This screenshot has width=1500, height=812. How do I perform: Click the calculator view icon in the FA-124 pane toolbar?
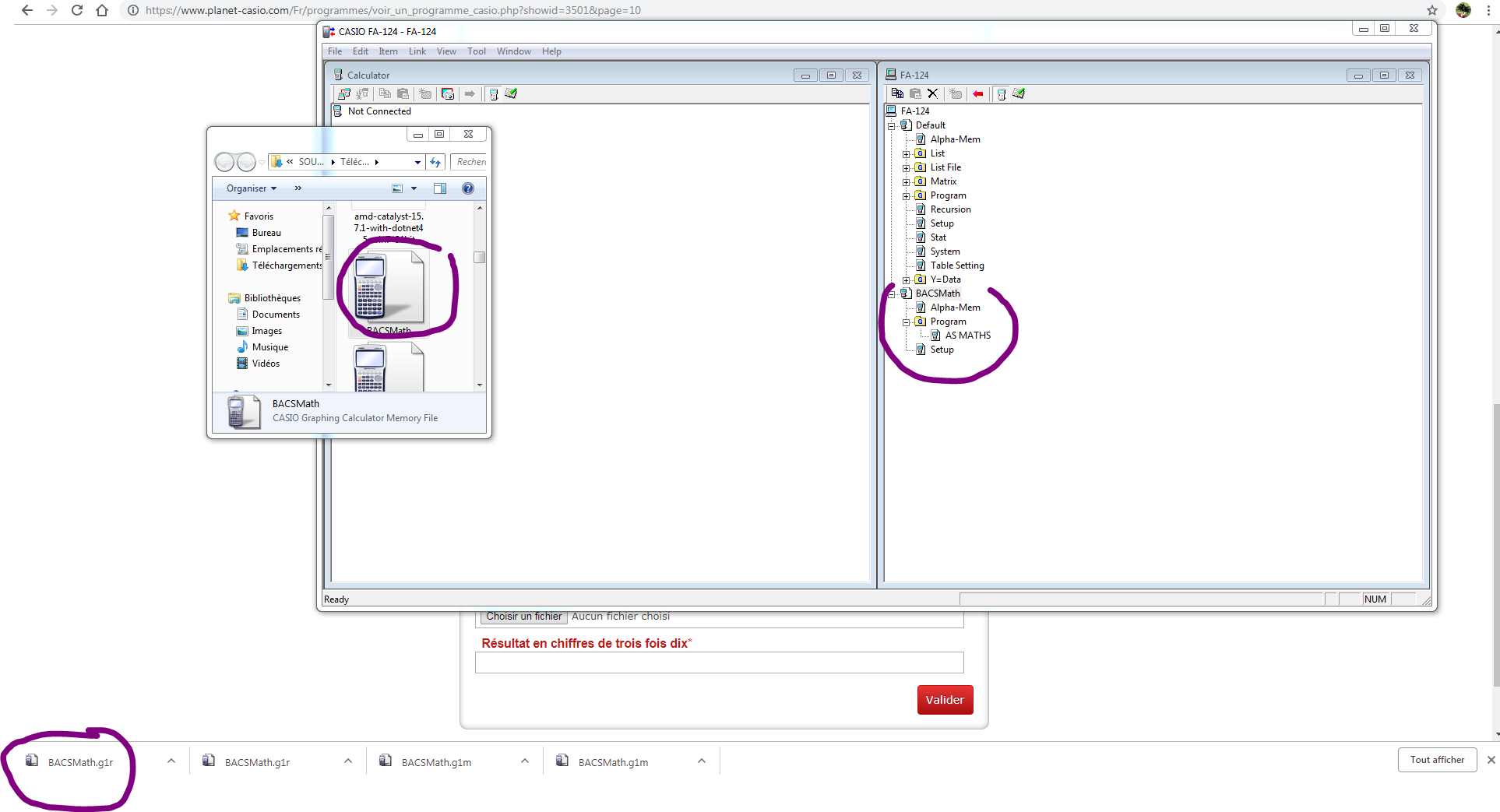coord(1002,93)
